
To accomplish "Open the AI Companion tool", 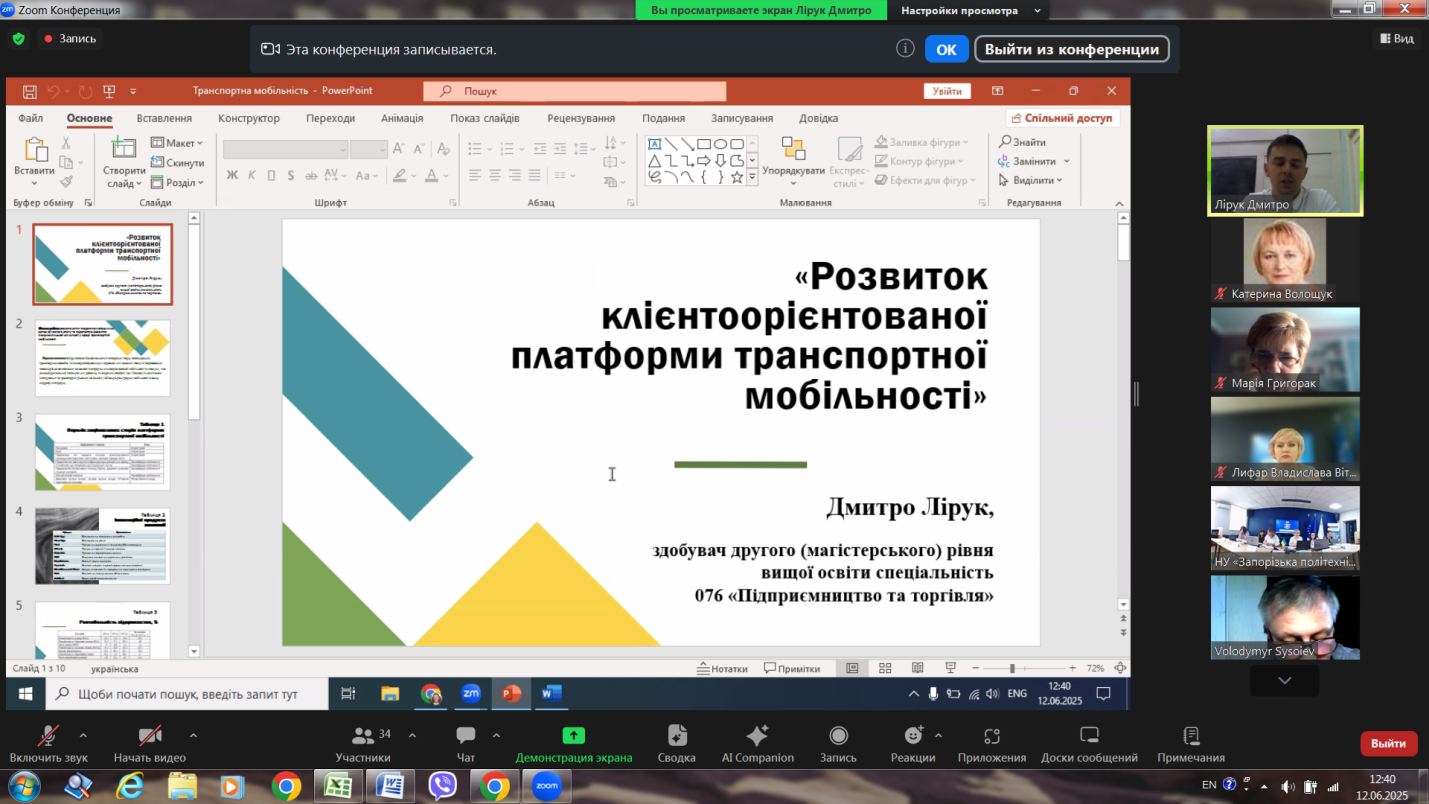I will pyautogui.click(x=757, y=737).
